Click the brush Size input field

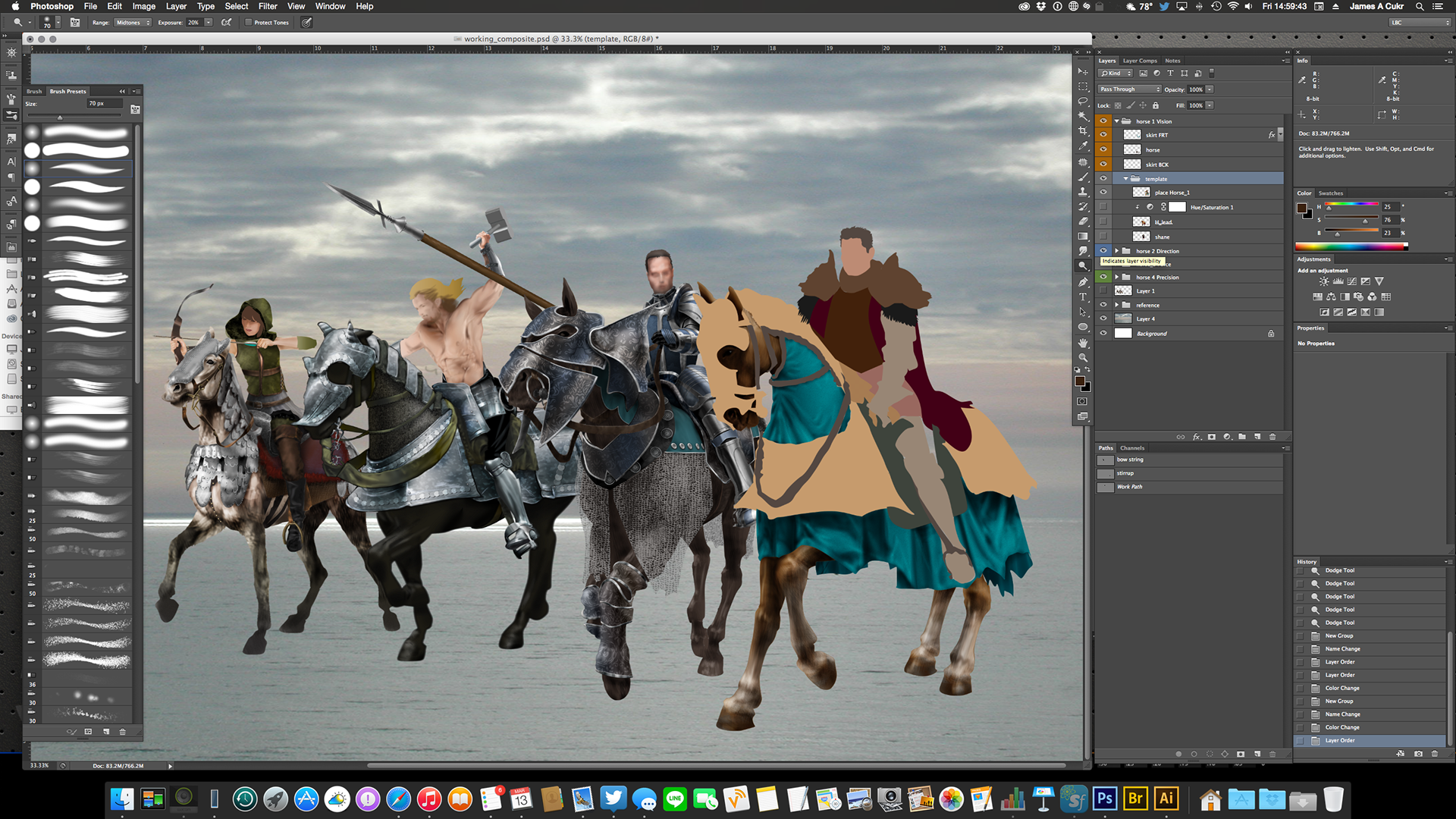pyautogui.click(x=105, y=103)
